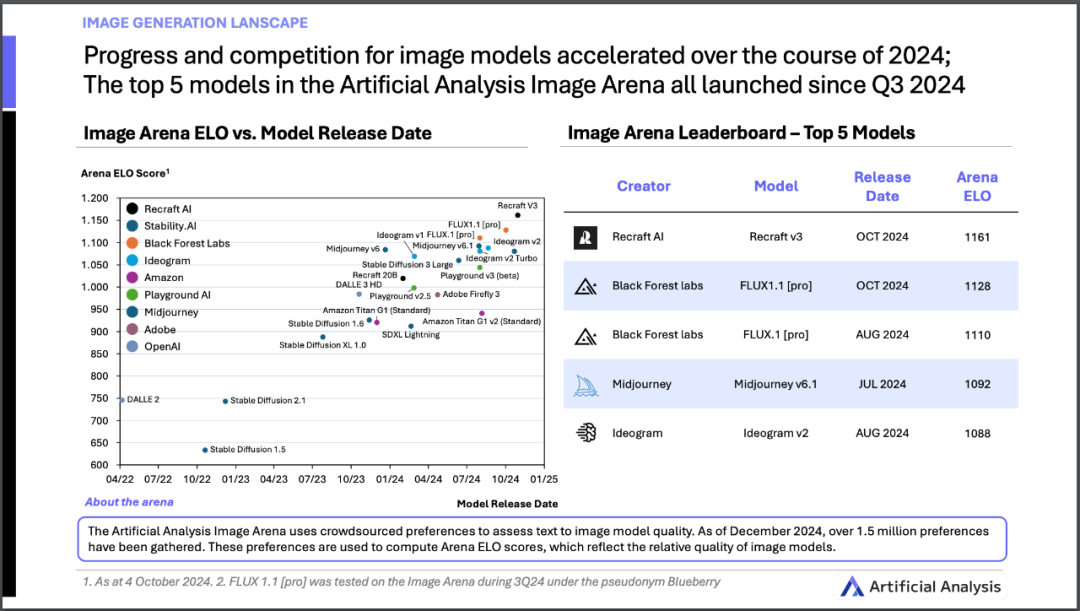Click the Stable Diffusion XL 1.0 data point
Screen dimensions: 1080x611
coord(323,338)
